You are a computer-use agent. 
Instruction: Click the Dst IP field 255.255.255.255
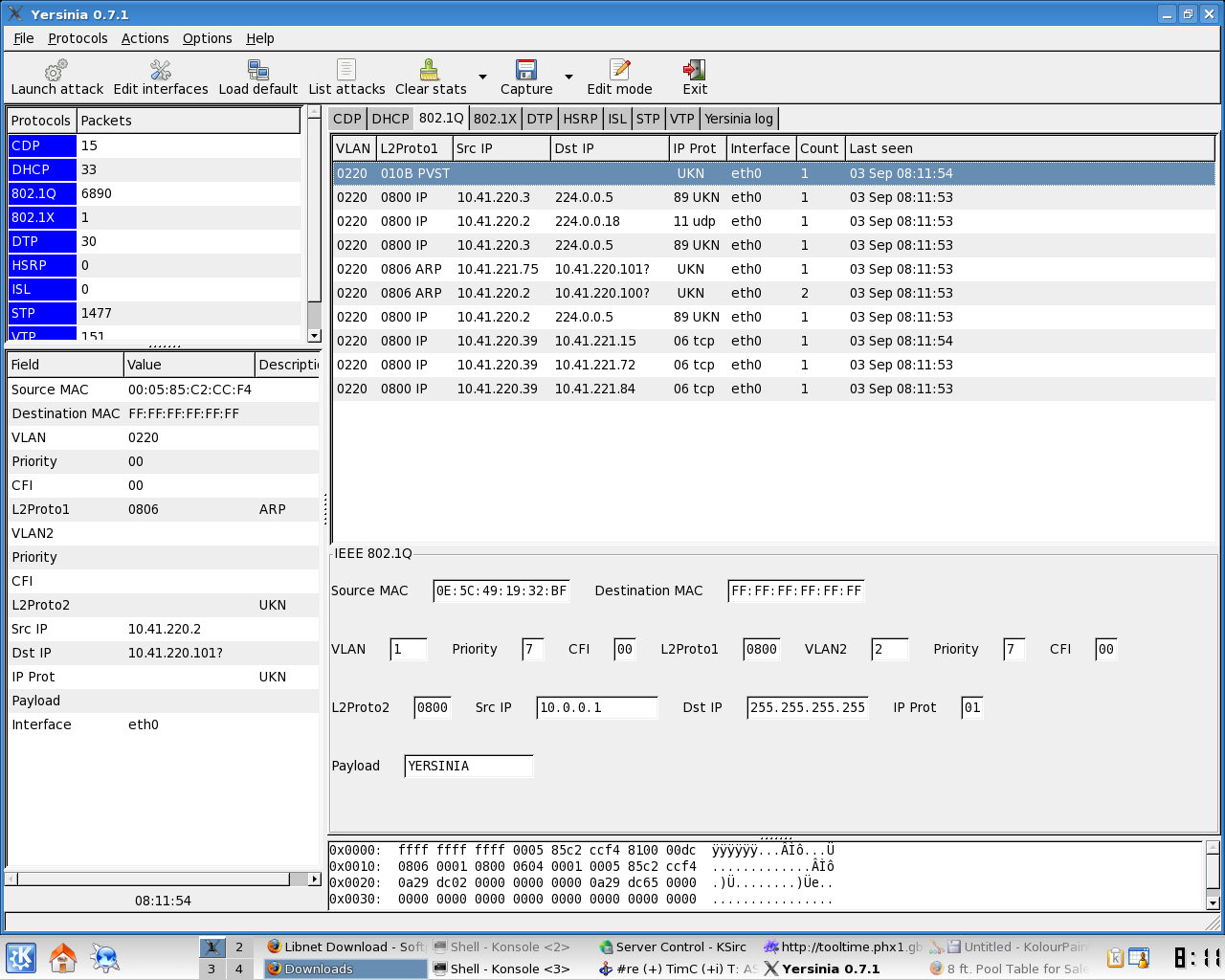[x=808, y=708]
